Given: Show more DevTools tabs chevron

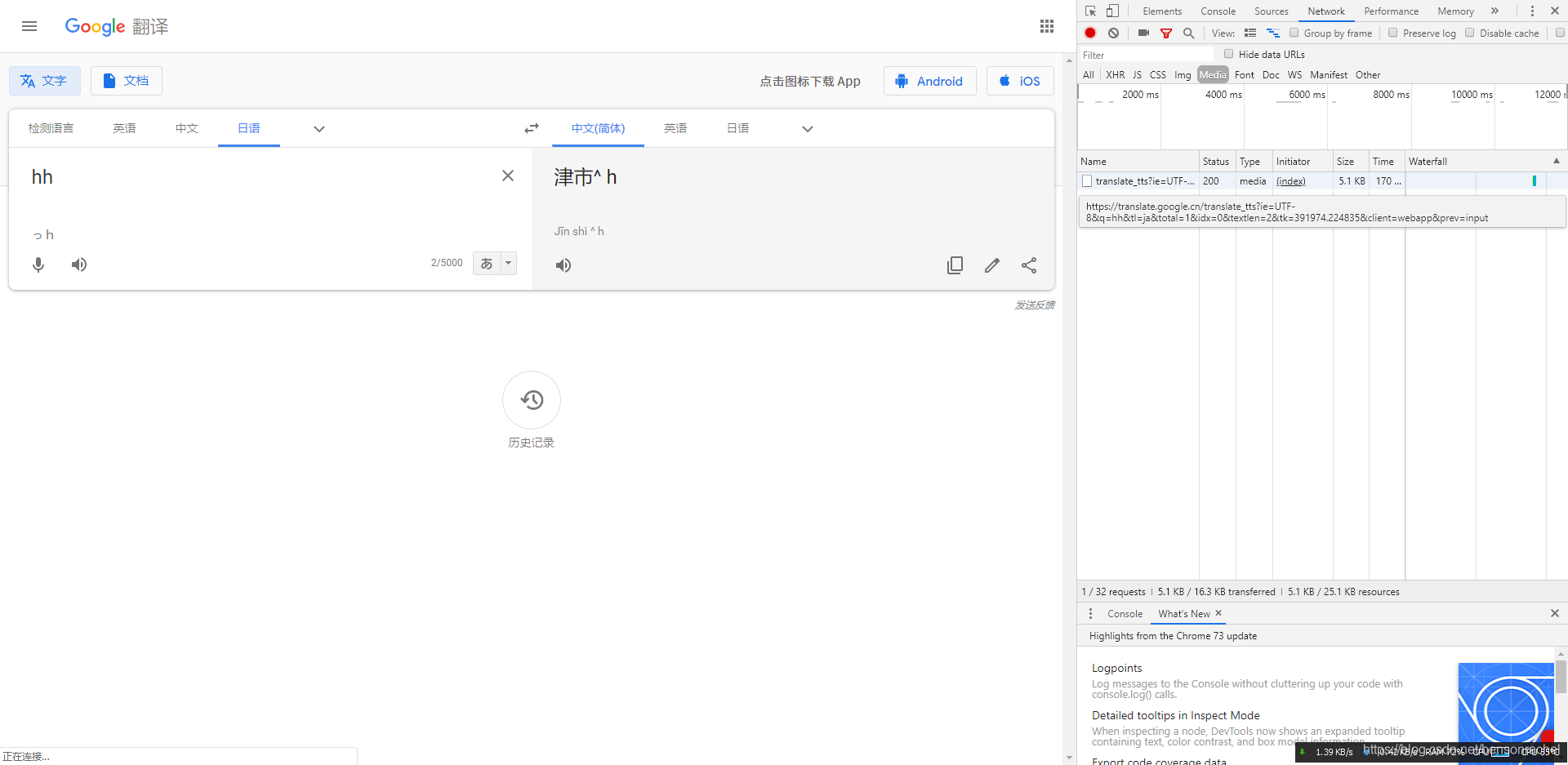Looking at the screenshot, I should (x=1494, y=11).
